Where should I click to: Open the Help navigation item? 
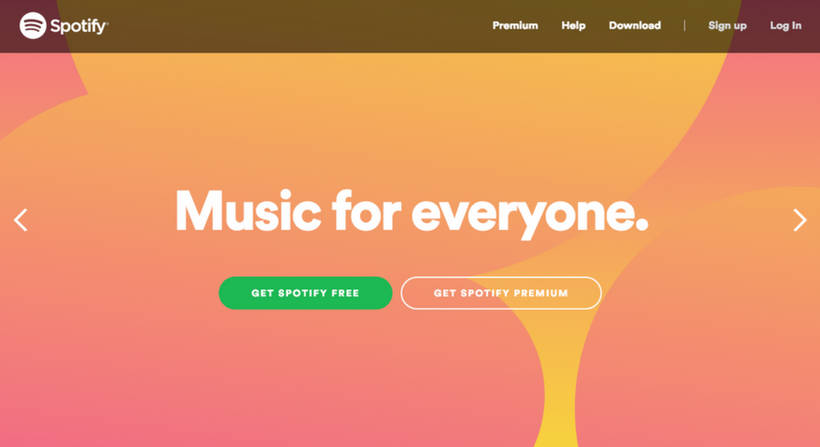pos(573,26)
